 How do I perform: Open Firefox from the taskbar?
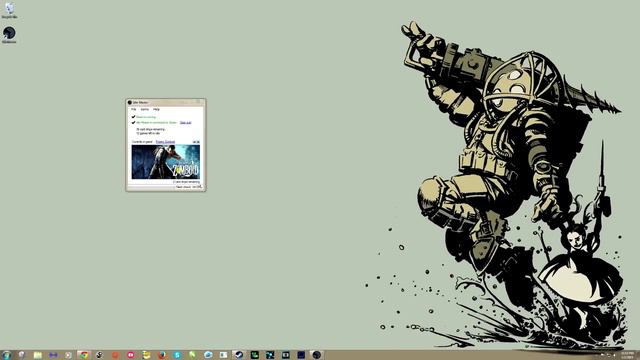point(162,355)
